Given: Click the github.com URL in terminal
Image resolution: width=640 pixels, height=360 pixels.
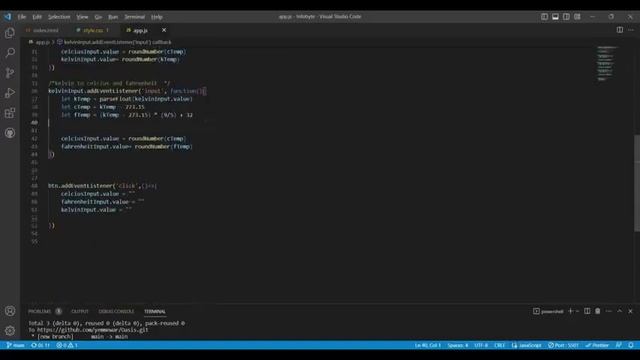Looking at the screenshot, I should [93, 330].
